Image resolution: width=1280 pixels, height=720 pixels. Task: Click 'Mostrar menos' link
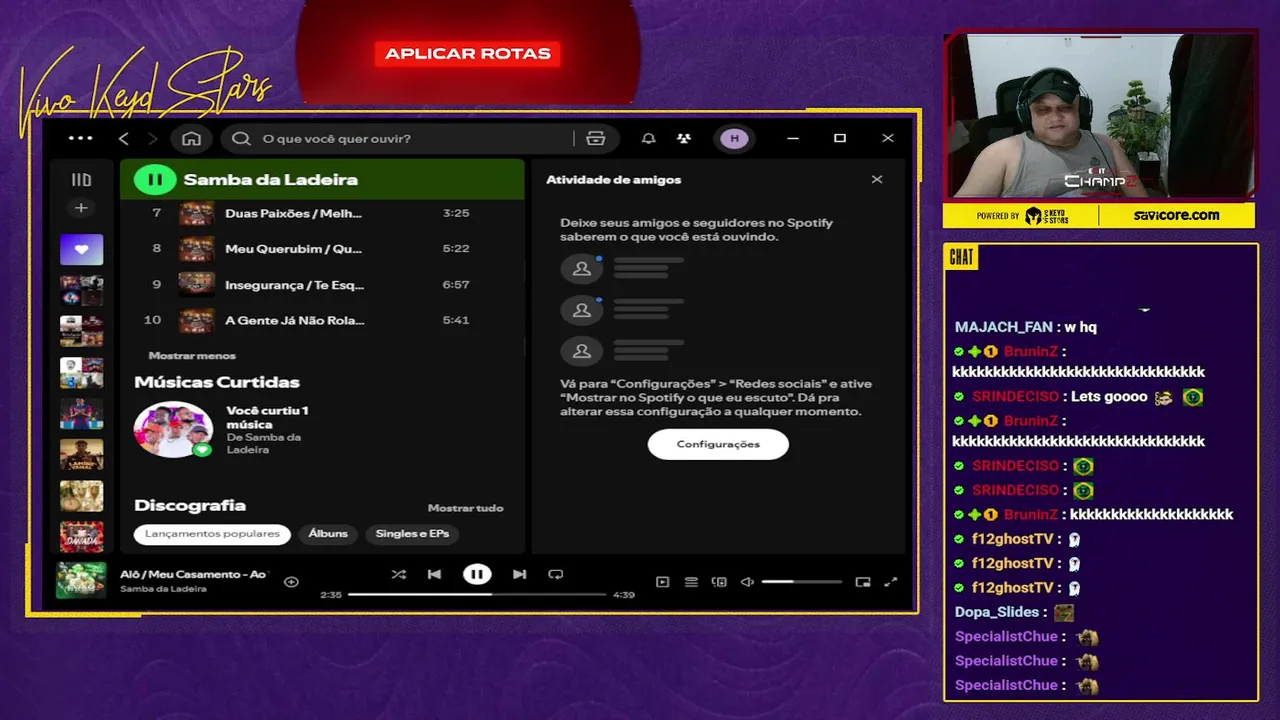click(192, 356)
